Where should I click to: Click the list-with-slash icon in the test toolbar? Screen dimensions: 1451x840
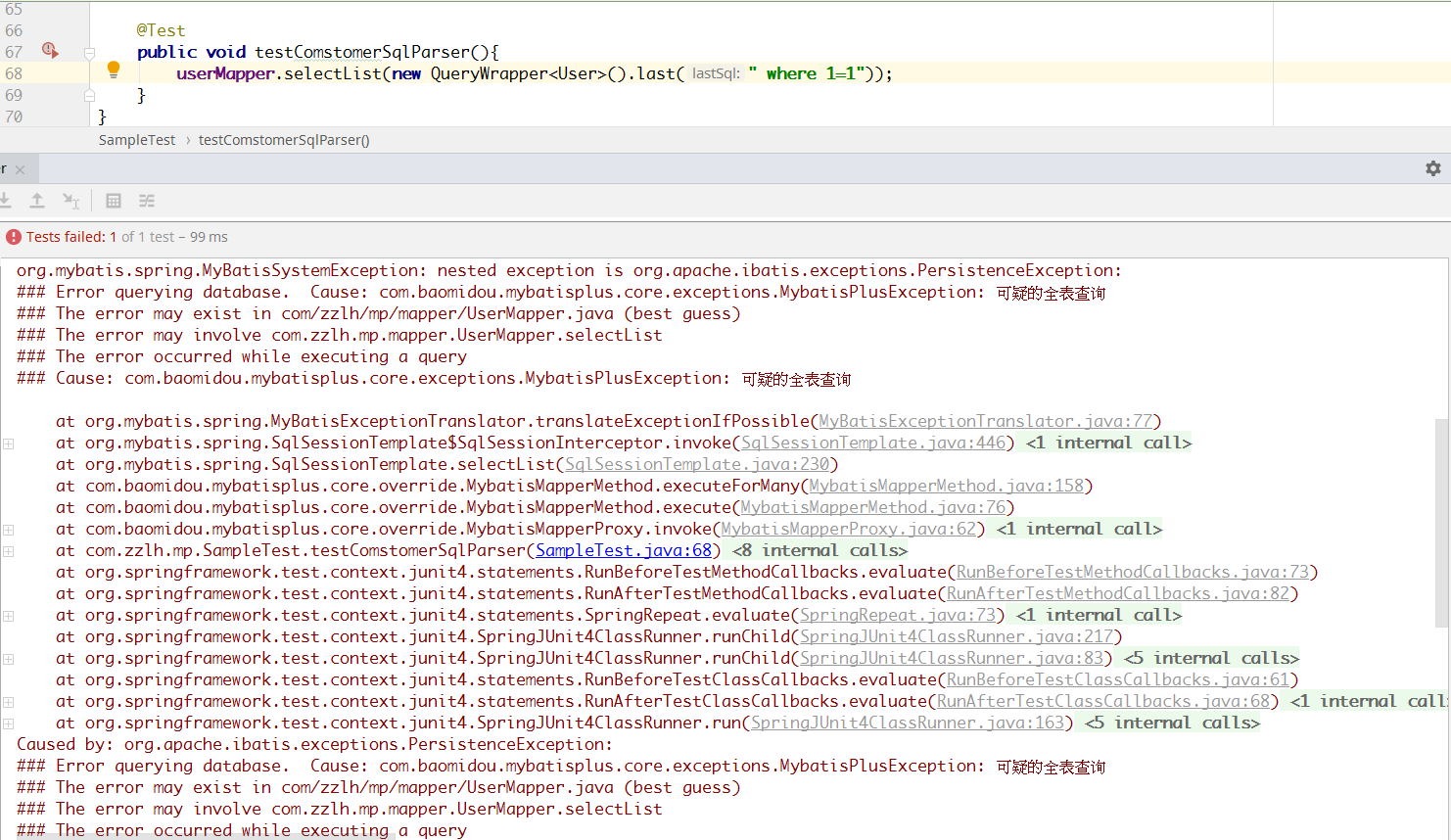coord(147,201)
